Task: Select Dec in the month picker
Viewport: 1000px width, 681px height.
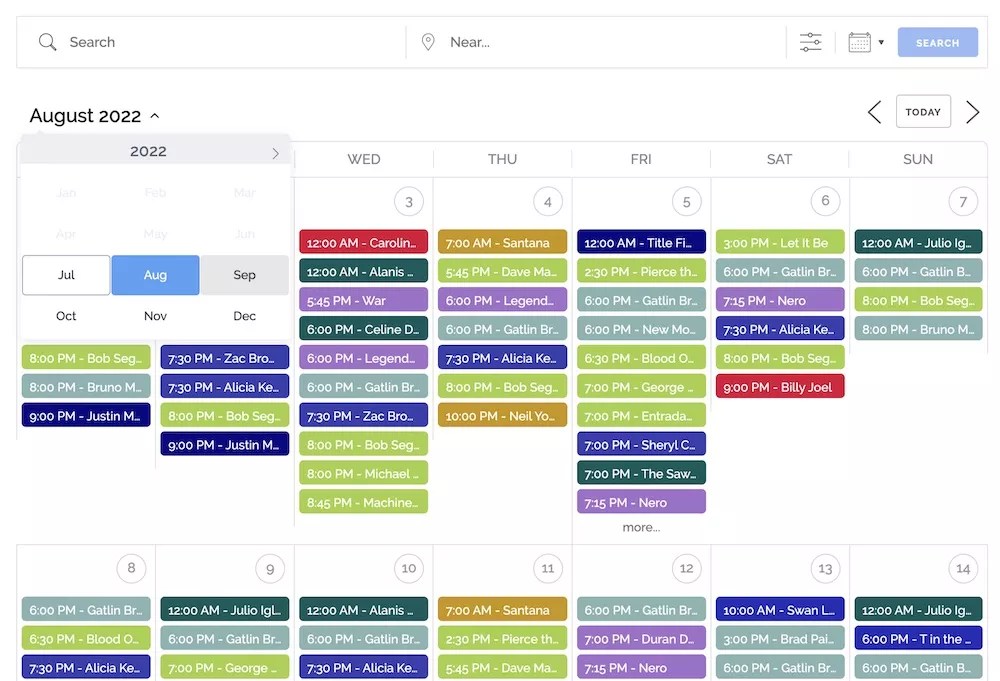Action: coord(244,315)
